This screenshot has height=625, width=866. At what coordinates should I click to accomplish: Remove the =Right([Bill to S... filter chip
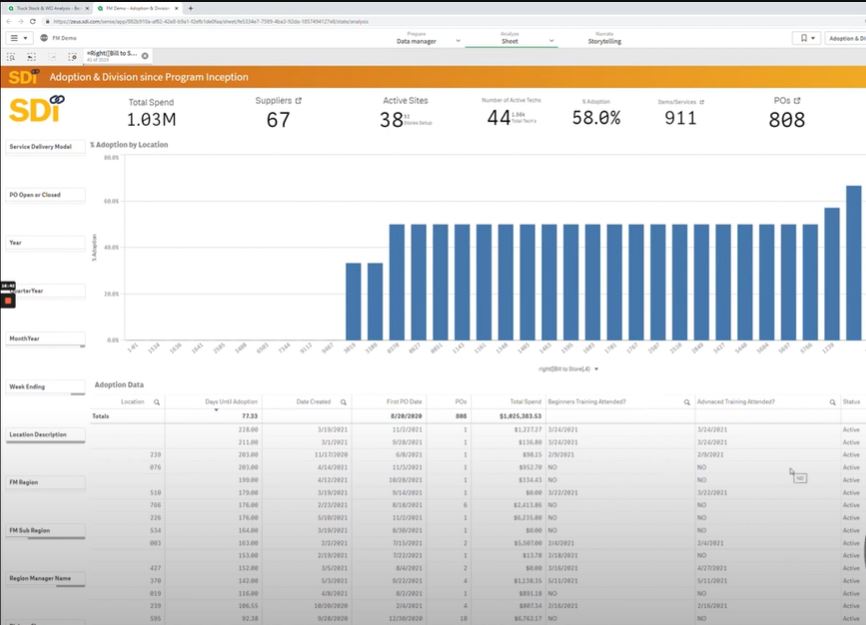(x=144, y=56)
